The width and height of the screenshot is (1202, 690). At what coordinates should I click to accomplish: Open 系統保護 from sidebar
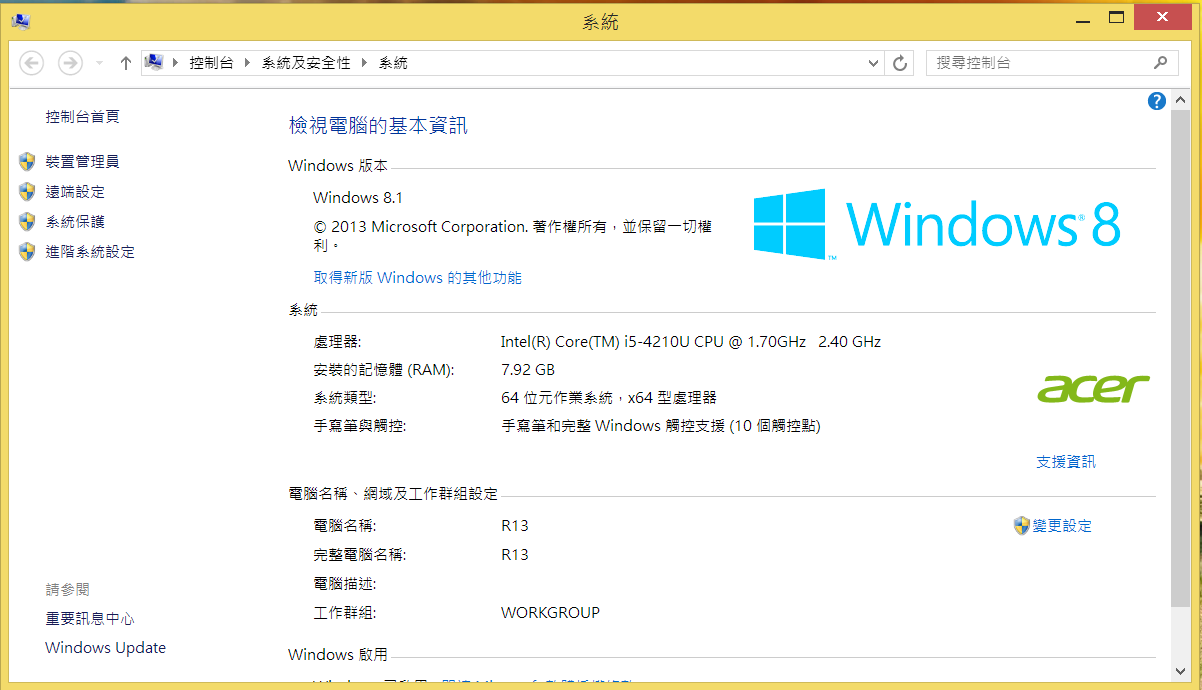coord(75,221)
